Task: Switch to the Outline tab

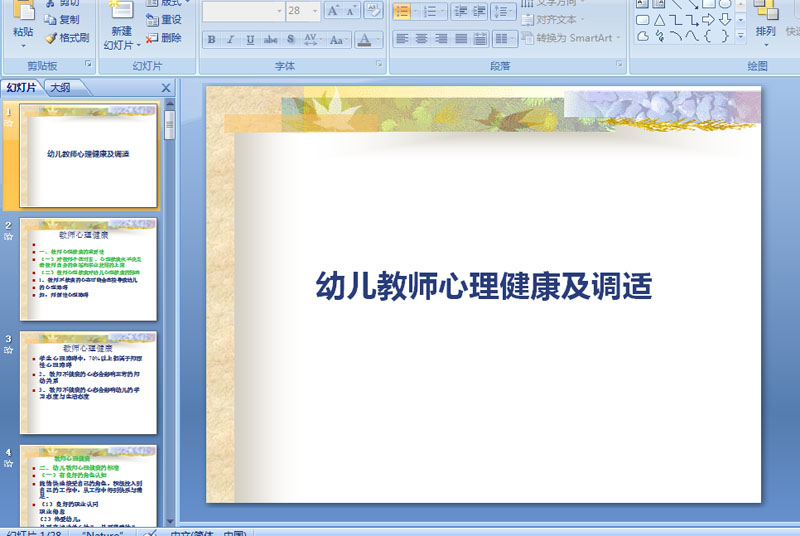Action: click(61, 88)
